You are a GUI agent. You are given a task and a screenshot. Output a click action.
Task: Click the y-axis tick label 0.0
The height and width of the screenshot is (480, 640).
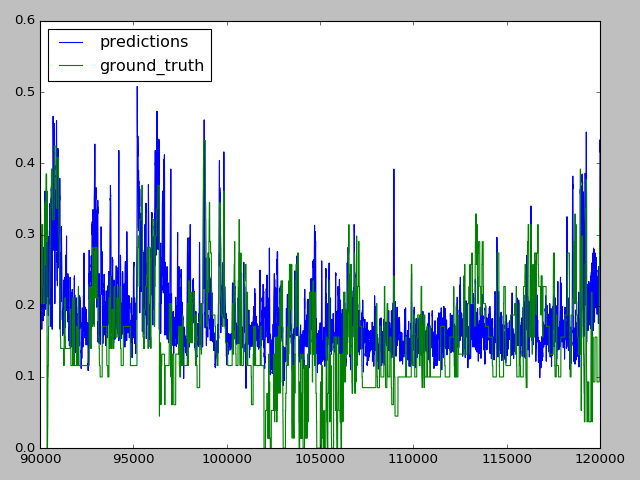(25, 448)
